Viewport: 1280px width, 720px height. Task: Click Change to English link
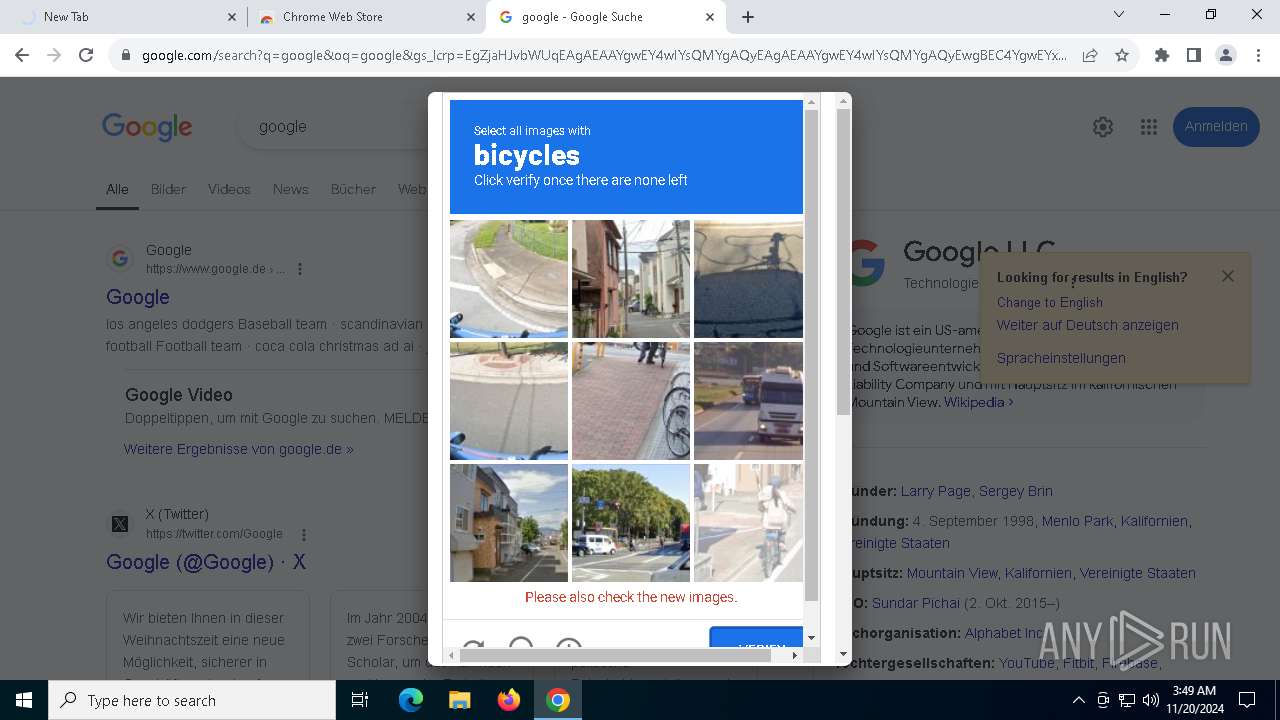(1050, 302)
